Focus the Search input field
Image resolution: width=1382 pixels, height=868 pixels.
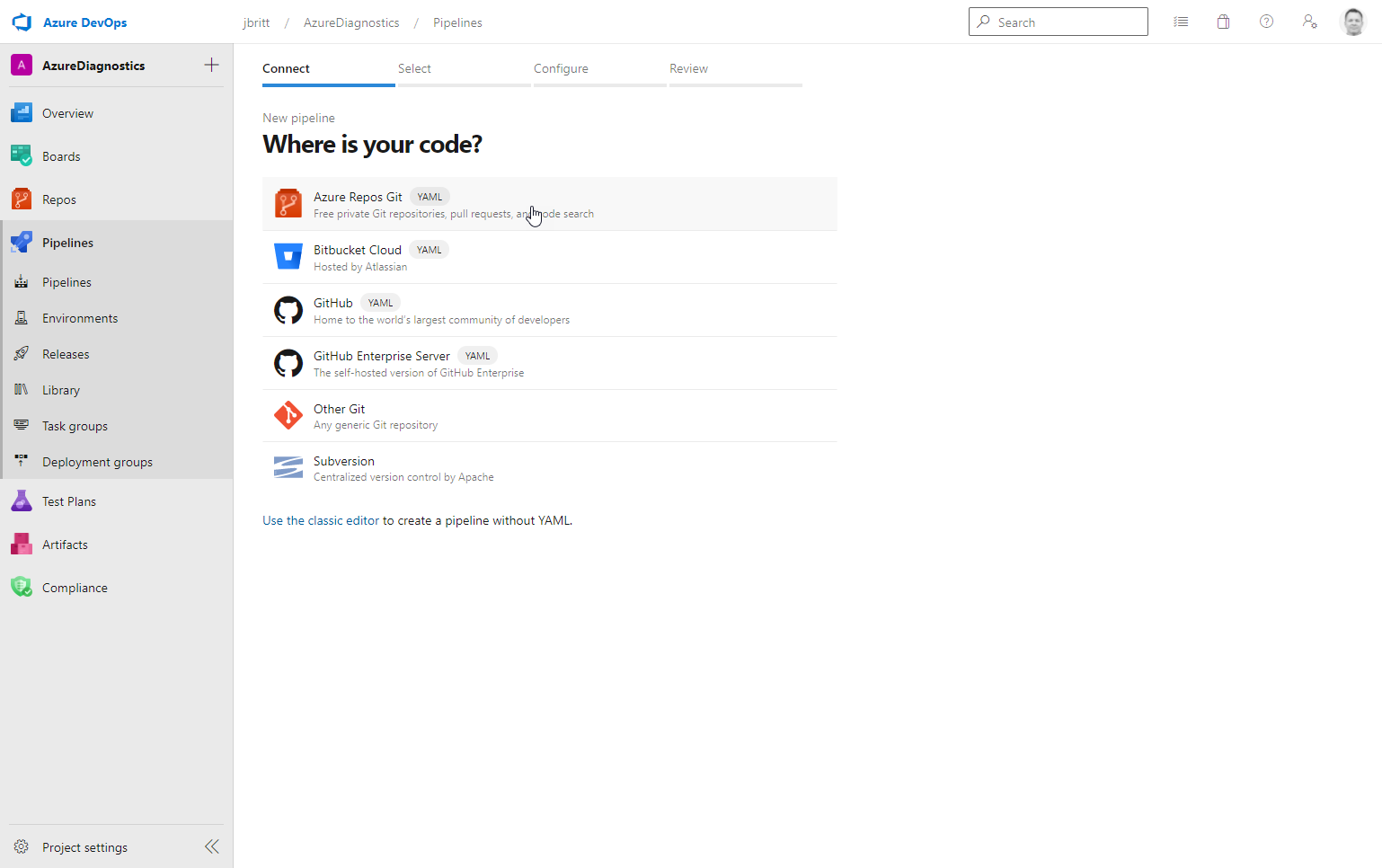(1059, 22)
